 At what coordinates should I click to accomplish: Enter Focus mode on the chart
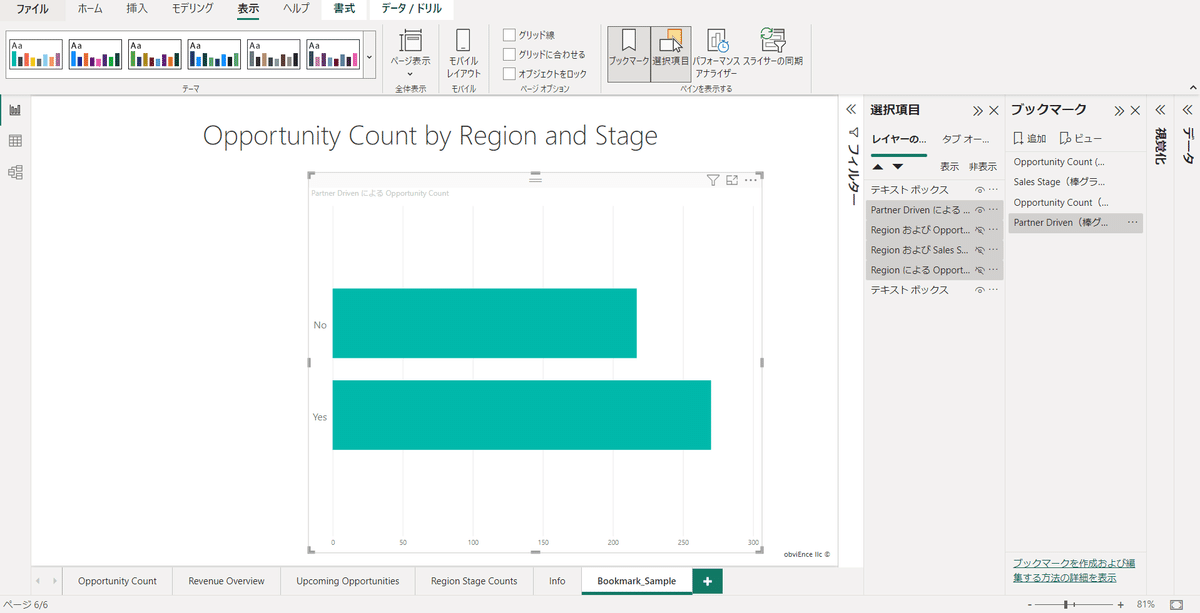click(732, 180)
